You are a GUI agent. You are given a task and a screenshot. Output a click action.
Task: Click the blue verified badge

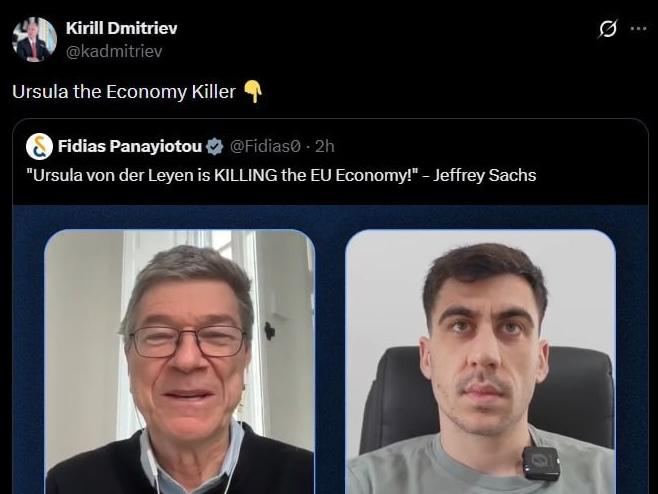point(215,146)
